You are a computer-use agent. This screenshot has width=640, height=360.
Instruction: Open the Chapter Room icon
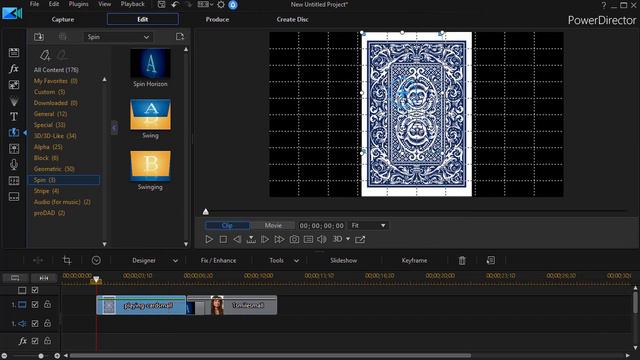[14, 181]
